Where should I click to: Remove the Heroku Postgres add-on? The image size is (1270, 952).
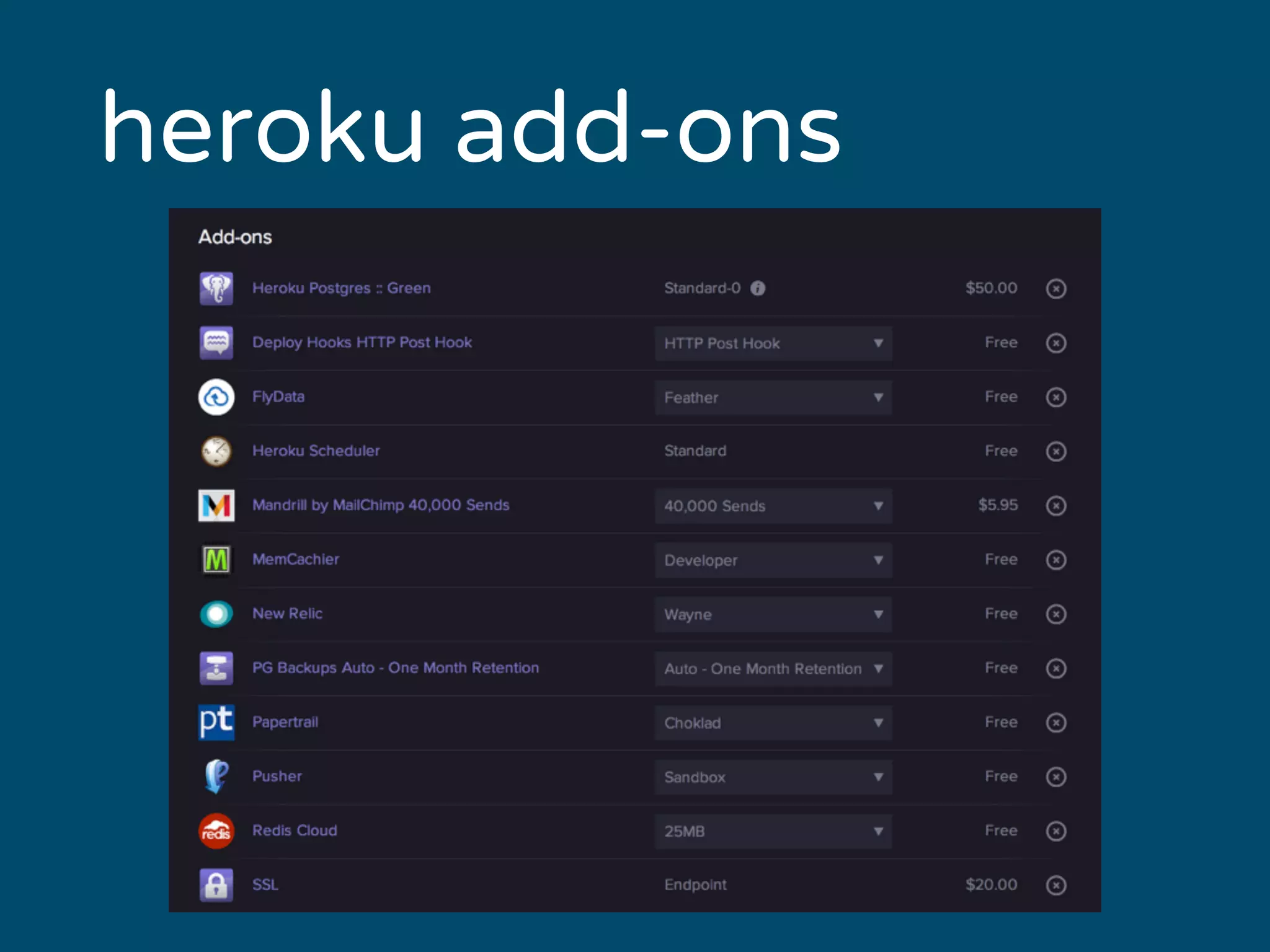tap(1056, 288)
